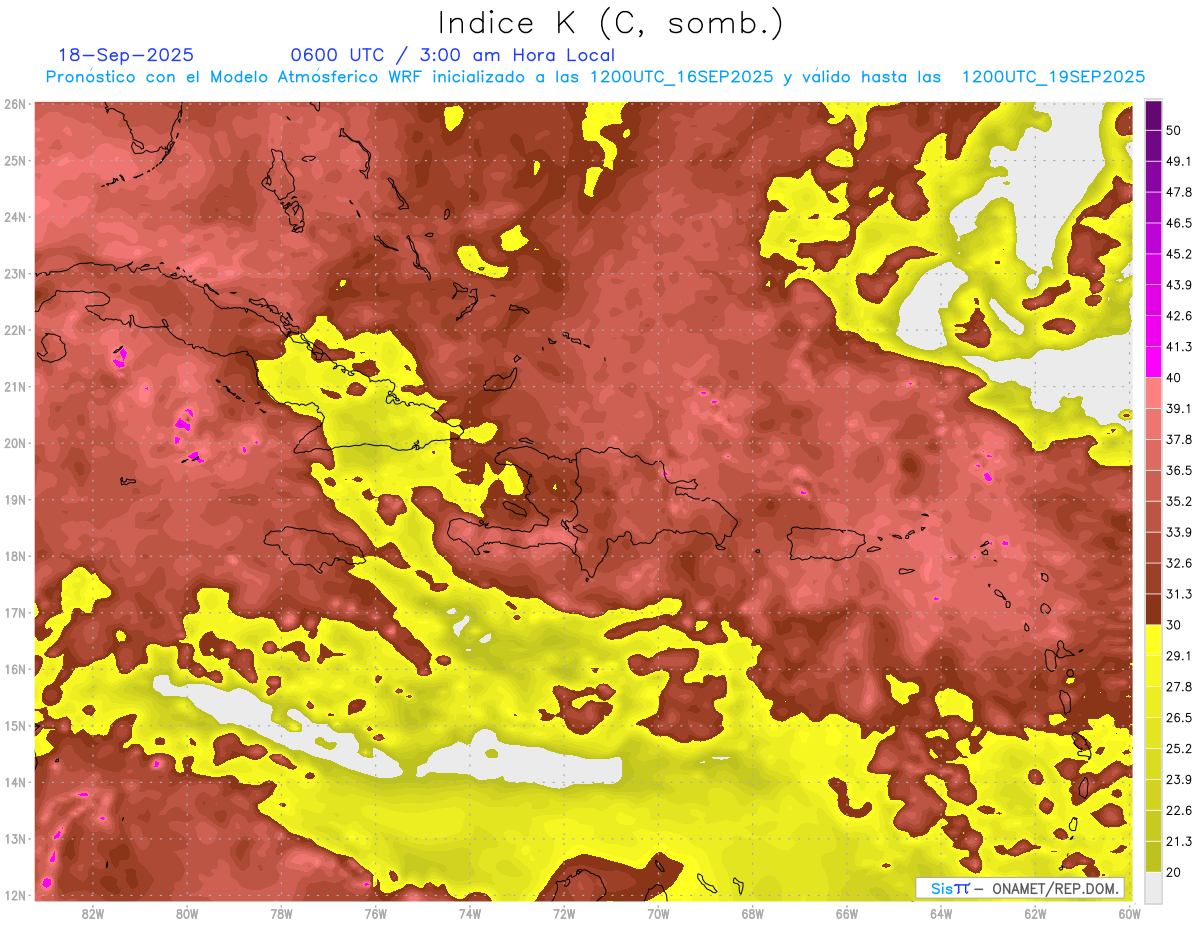The height and width of the screenshot is (927, 1200).
Task: Click the longitude label "62W"
Action: point(1035,913)
